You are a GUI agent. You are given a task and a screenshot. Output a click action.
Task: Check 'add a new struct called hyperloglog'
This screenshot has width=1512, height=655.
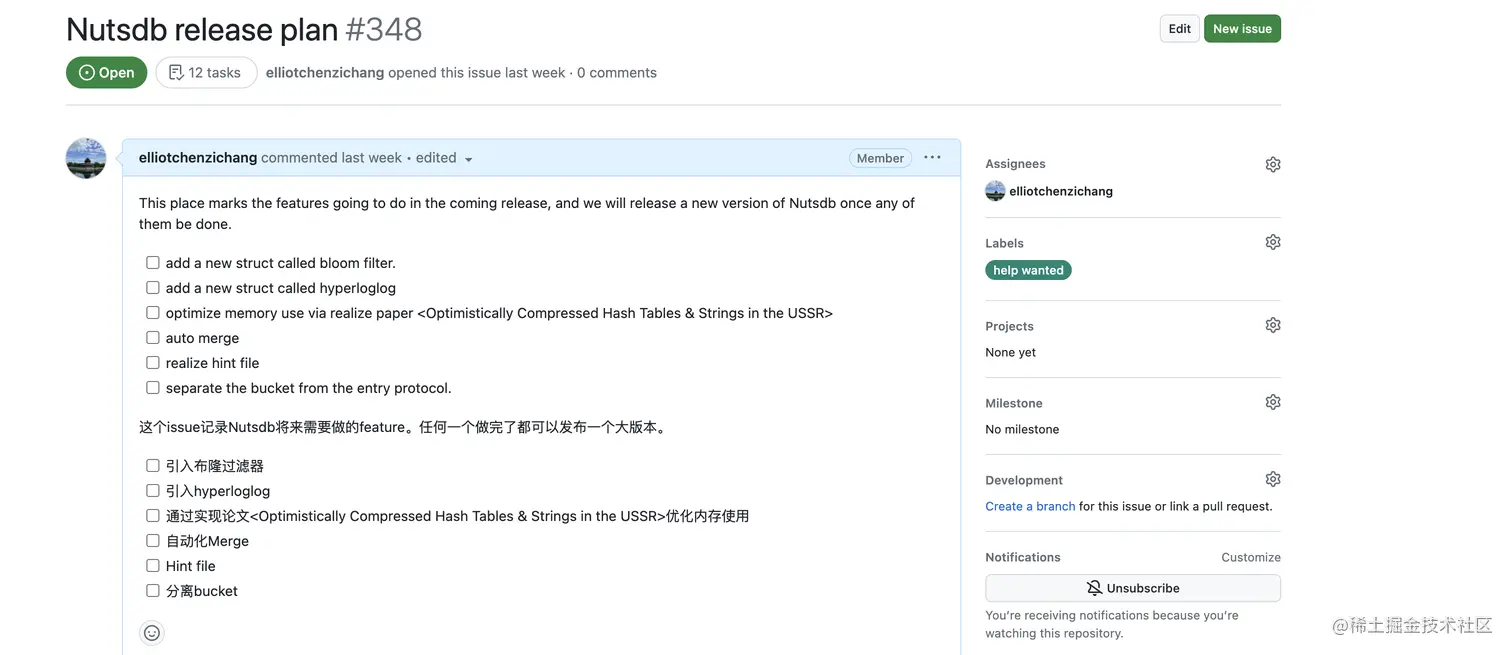click(x=153, y=288)
